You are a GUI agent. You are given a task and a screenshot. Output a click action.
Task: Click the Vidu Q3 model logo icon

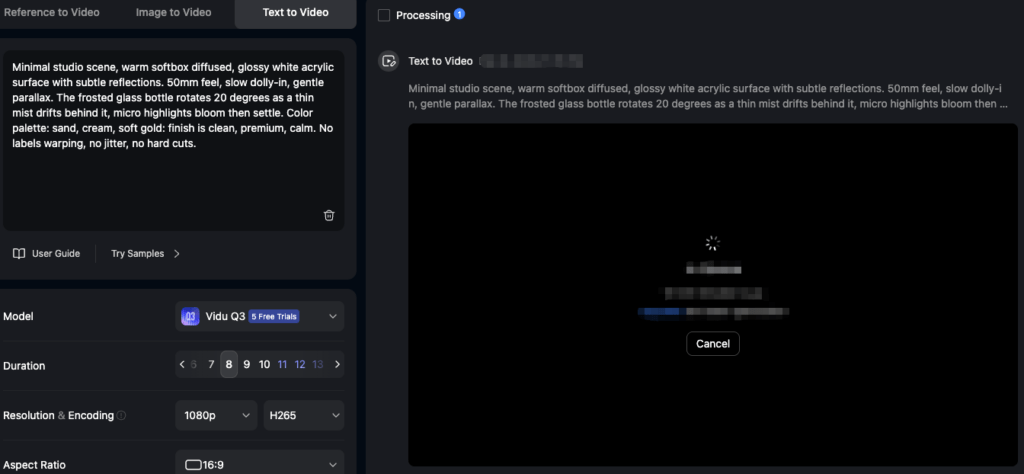[190, 317]
